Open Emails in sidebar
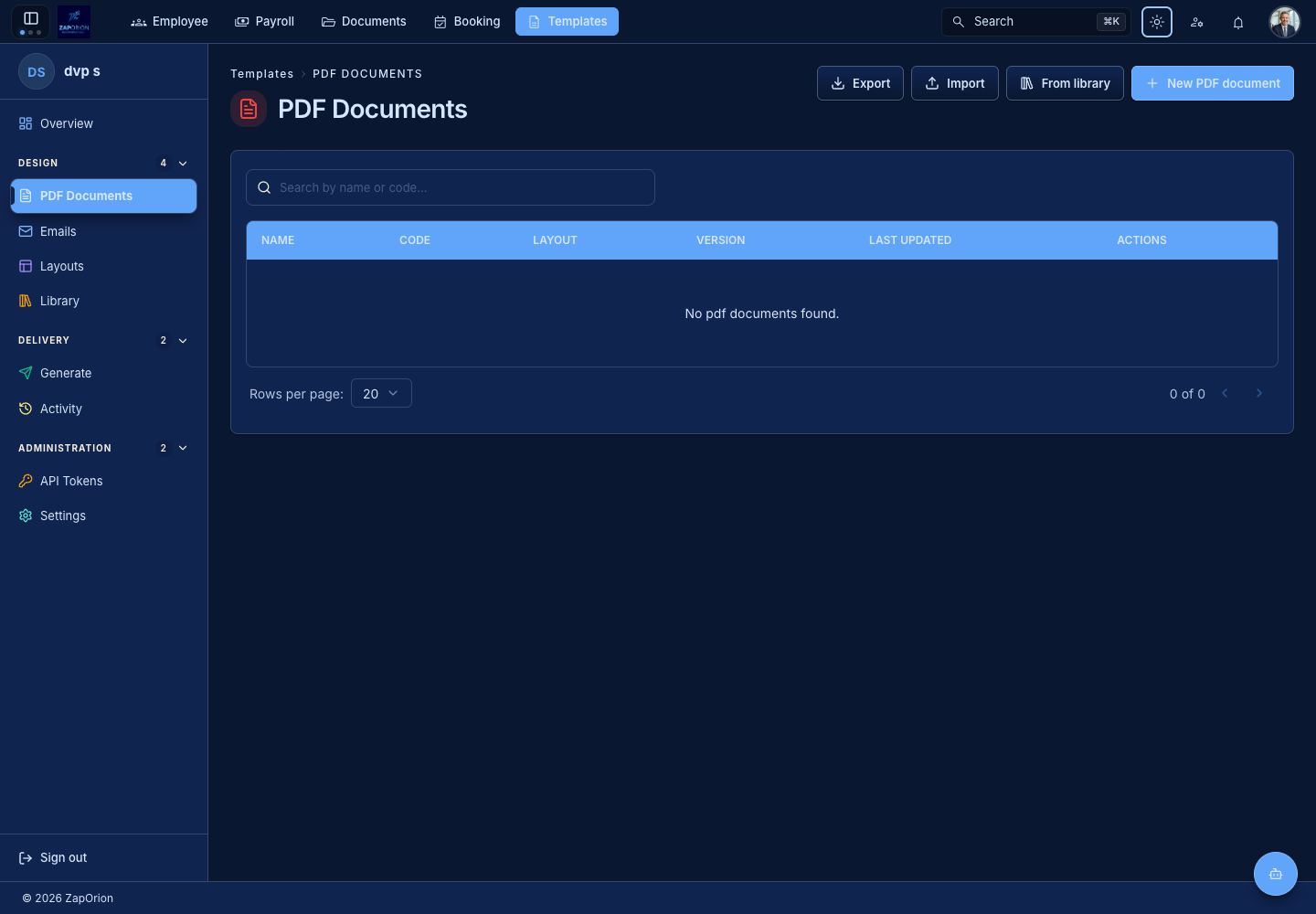Screen dimensions: 1316x914 point(103,231)
